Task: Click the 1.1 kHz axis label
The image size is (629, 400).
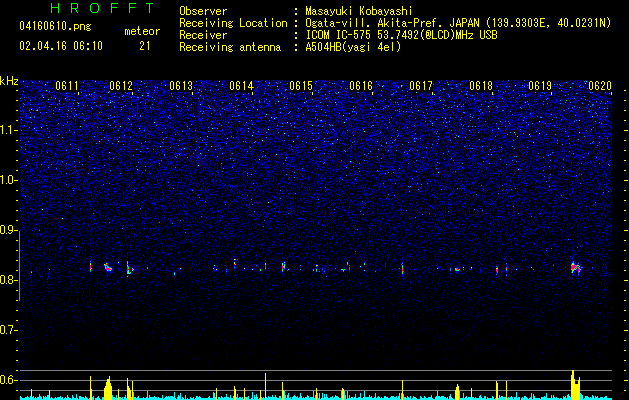Action: click(8, 130)
